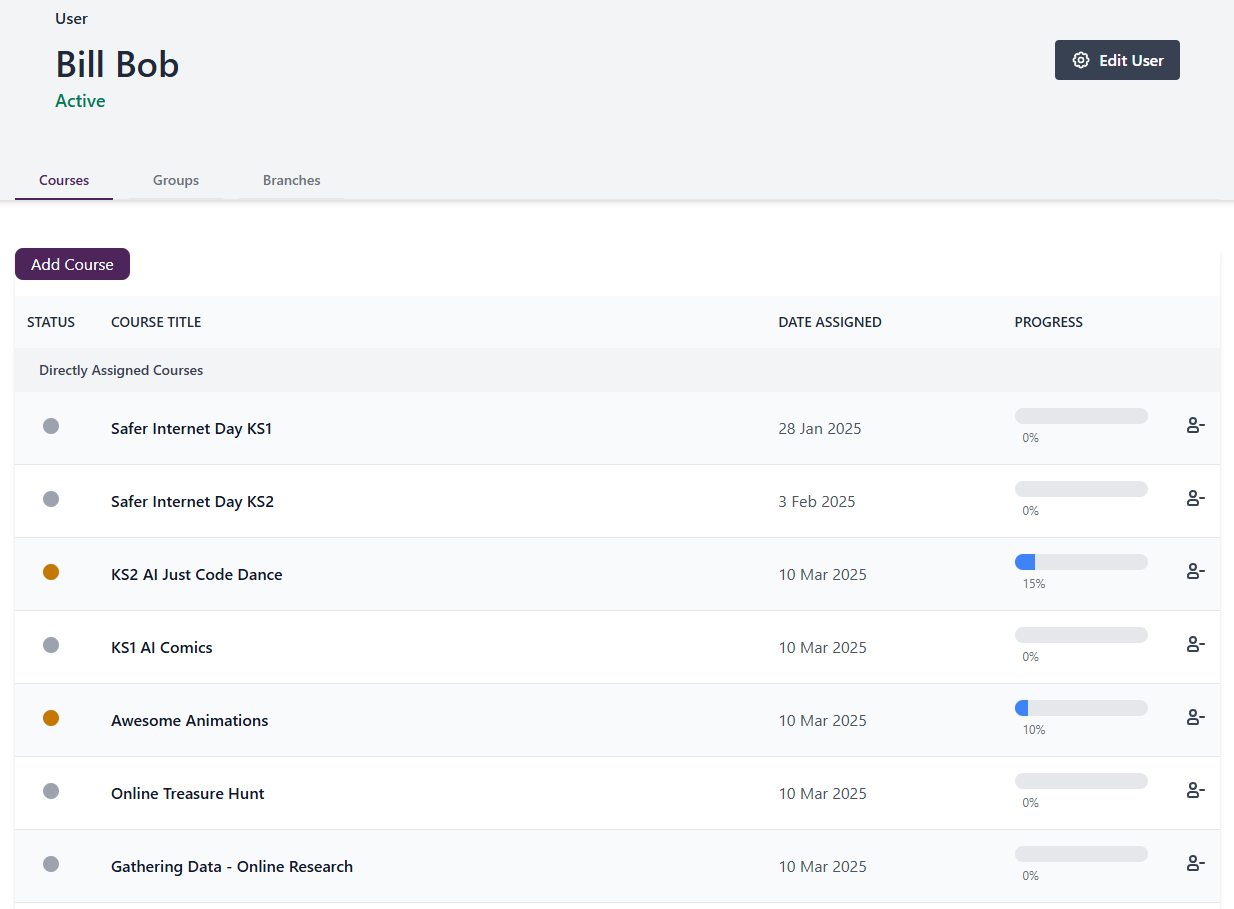
Task: Click unassign icon for KS2 AI Just Code Dance
Action: click(1195, 572)
